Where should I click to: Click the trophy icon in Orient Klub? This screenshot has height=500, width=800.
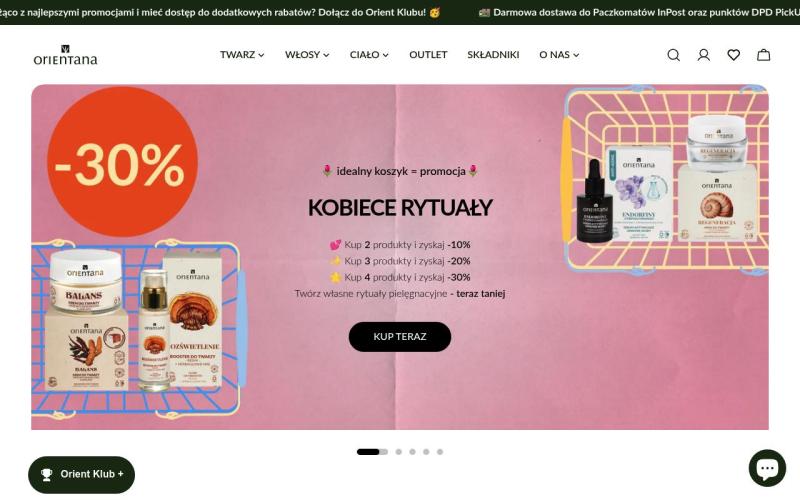pyautogui.click(x=46, y=474)
